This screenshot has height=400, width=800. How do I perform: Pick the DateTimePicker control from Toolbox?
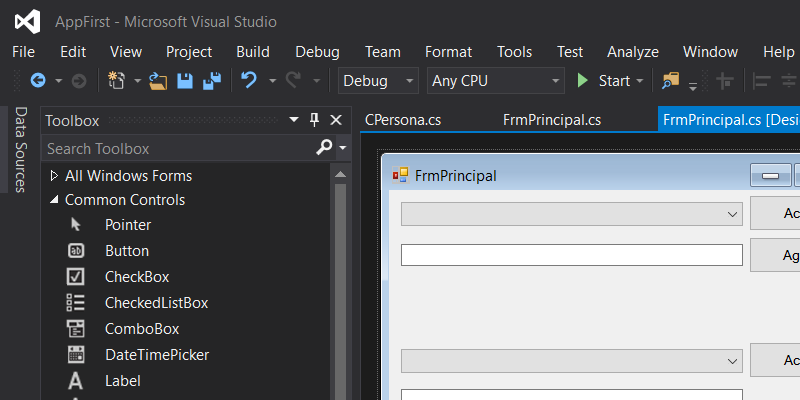tap(156, 355)
